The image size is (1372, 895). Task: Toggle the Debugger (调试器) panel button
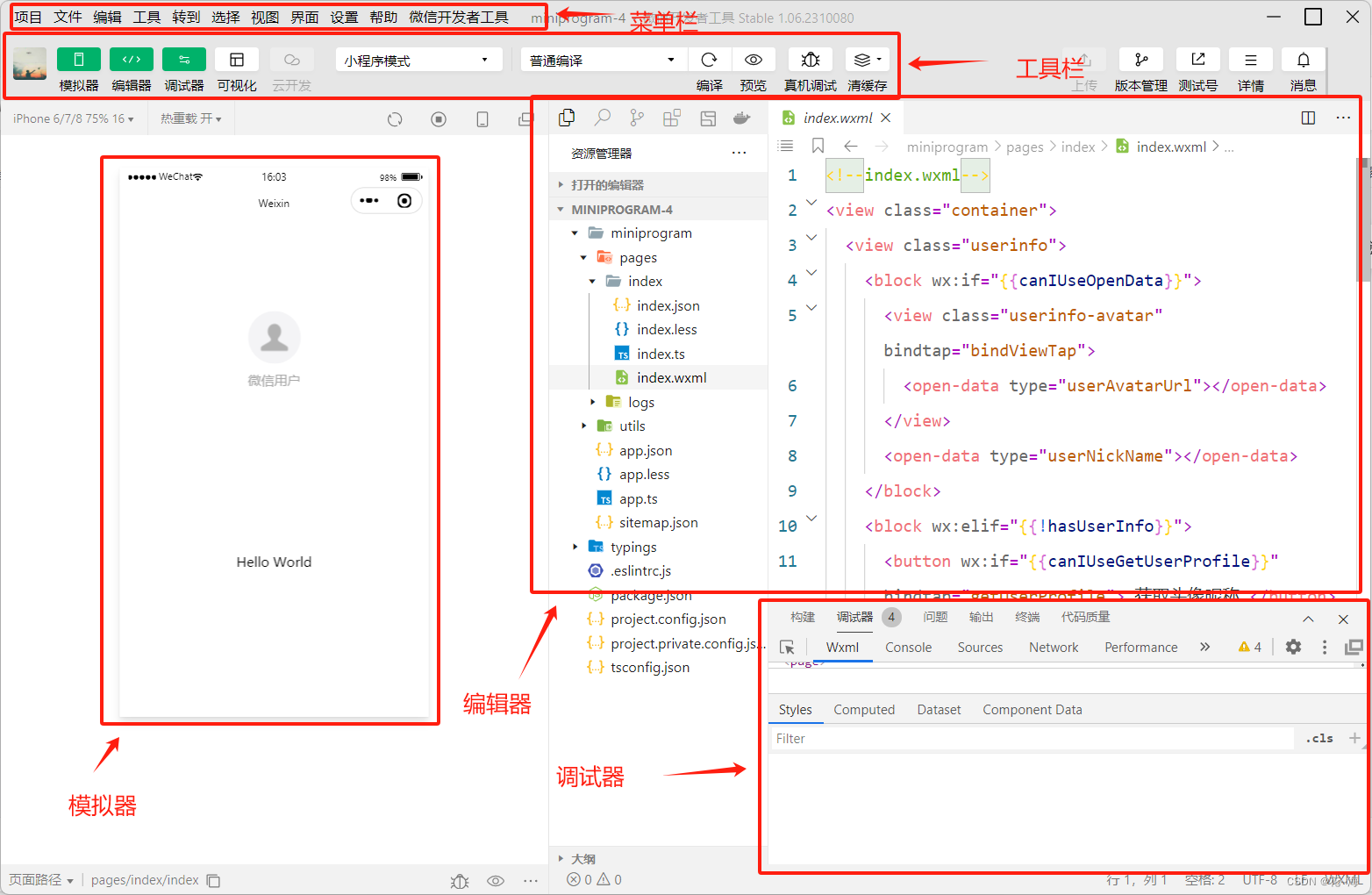click(x=184, y=60)
